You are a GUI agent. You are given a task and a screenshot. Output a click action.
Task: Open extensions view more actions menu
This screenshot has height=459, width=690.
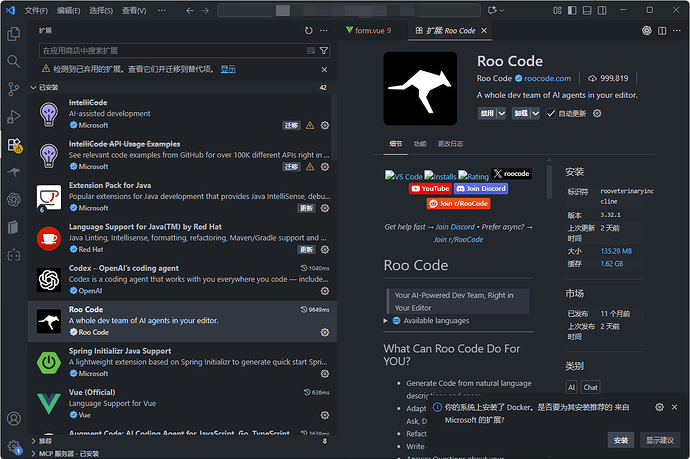323,30
